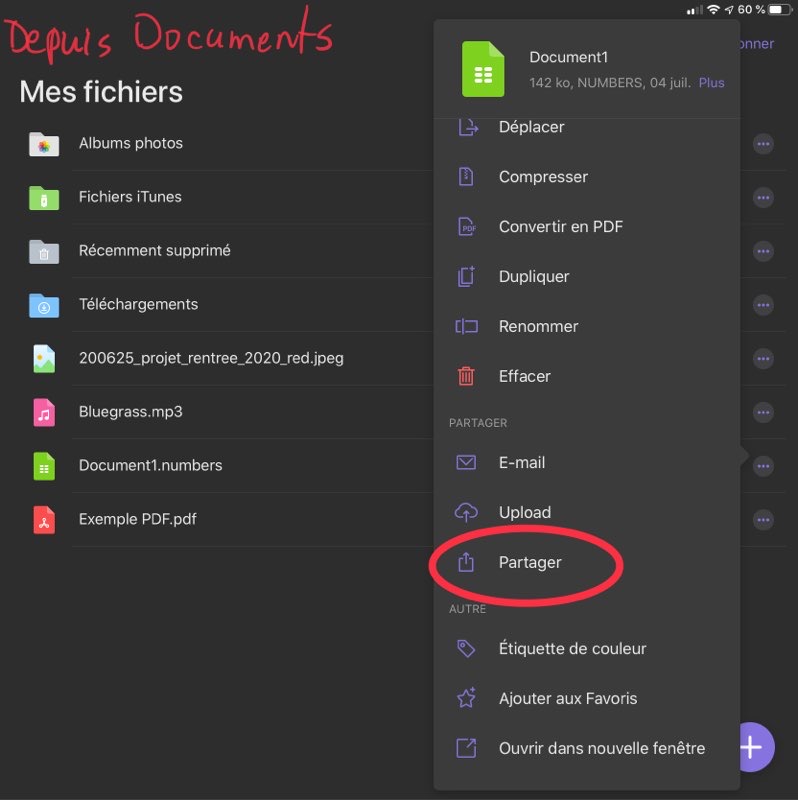The width and height of the screenshot is (798, 800).
Task: Click the Ajouter aux Favoris star icon
Action: tap(466, 699)
